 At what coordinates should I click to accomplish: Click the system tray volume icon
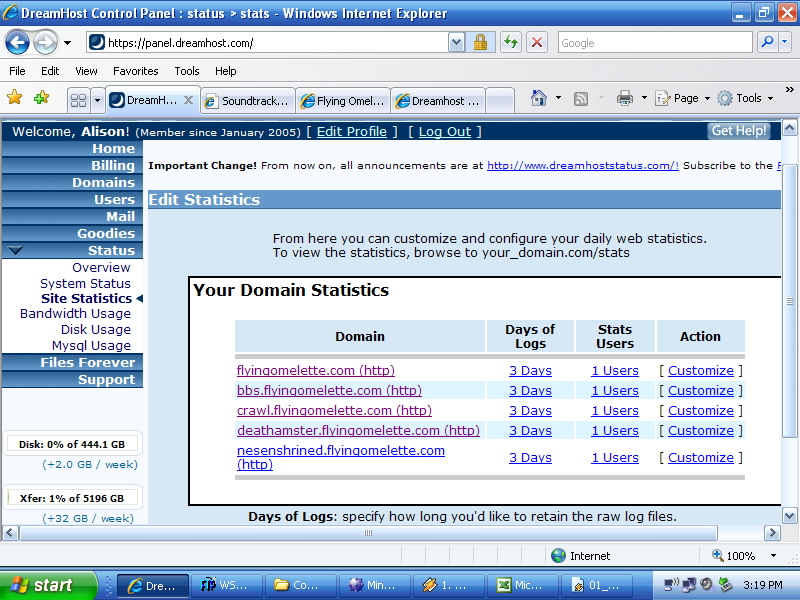tap(707, 585)
